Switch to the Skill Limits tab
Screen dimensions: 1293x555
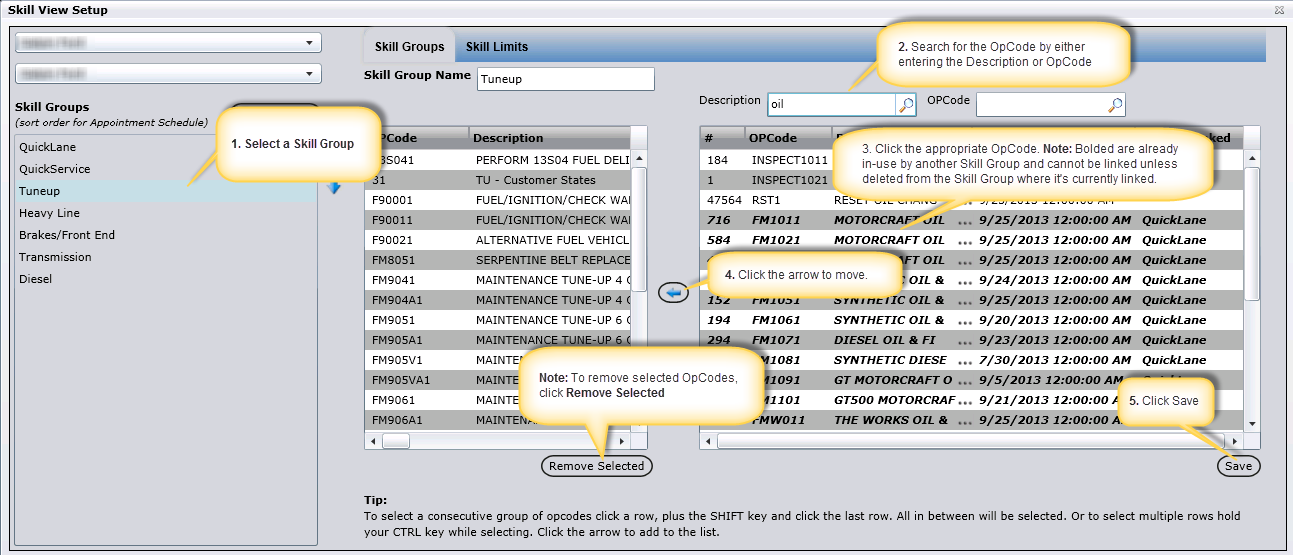pyautogui.click(x=497, y=47)
